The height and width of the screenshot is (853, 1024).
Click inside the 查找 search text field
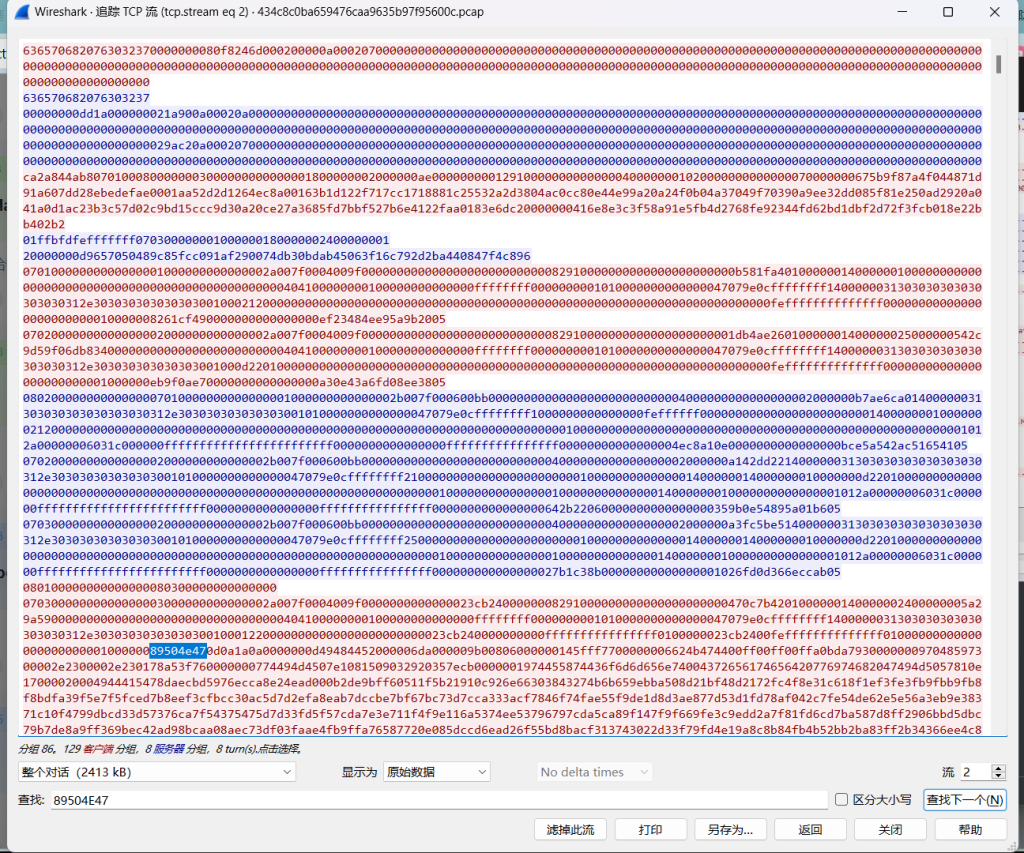point(440,799)
